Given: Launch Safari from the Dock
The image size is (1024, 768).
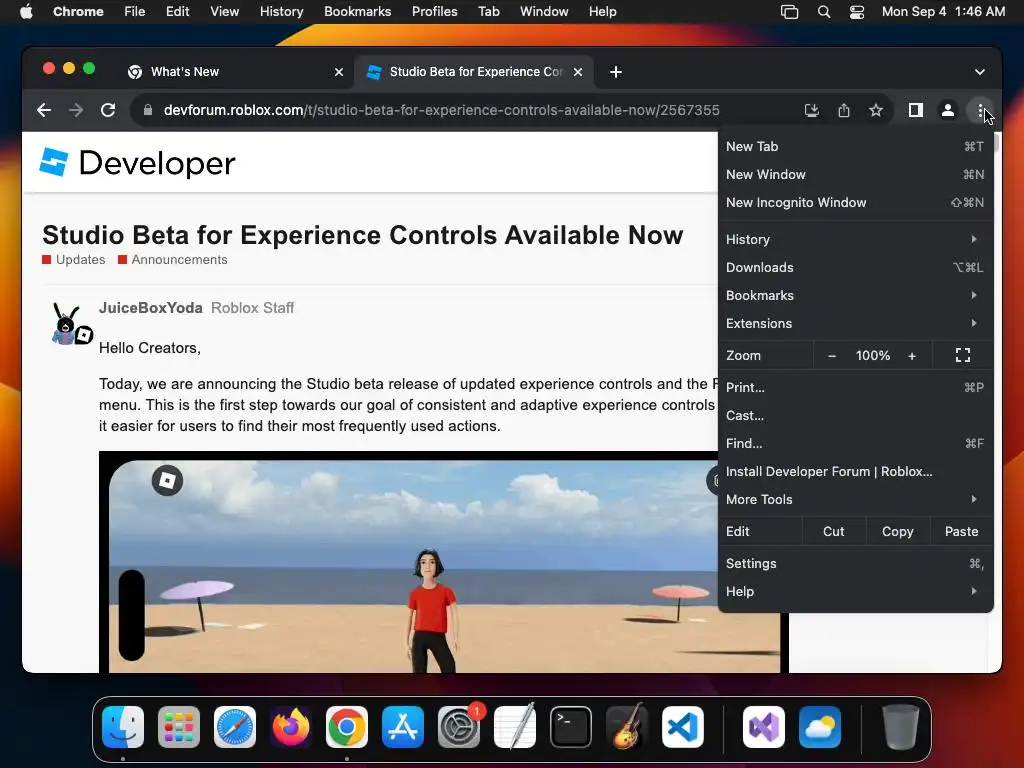Looking at the screenshot, I should pyautogui.click(x=235, y=727).
